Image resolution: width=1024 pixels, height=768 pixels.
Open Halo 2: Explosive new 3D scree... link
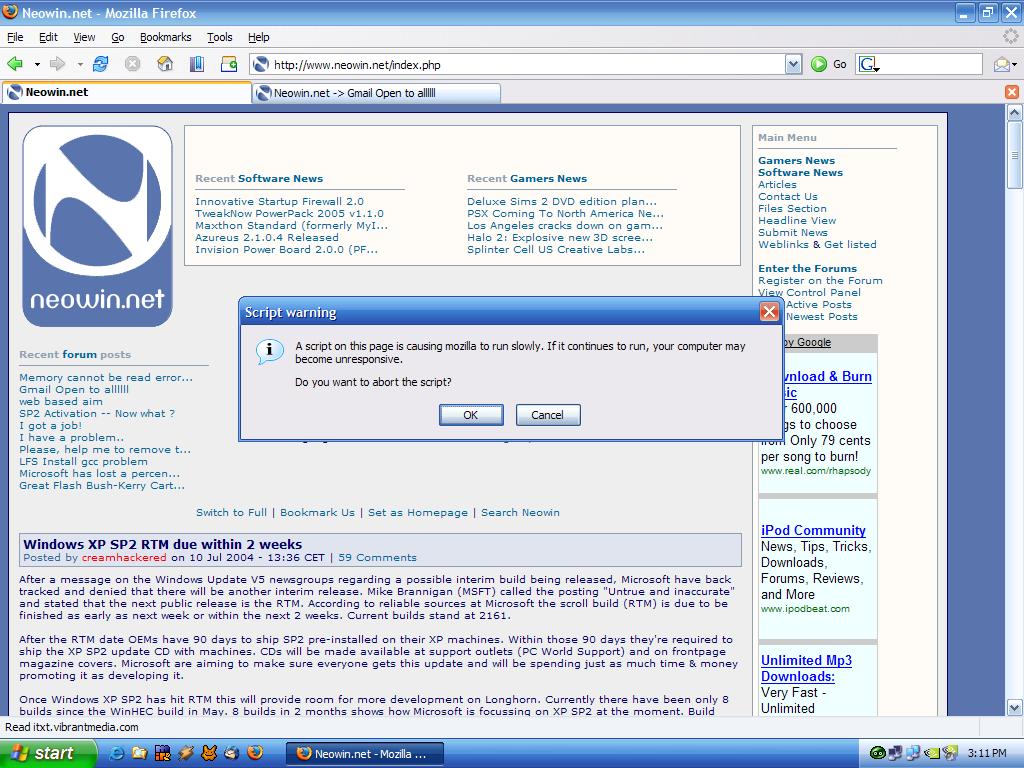click(x=560, y=237)
